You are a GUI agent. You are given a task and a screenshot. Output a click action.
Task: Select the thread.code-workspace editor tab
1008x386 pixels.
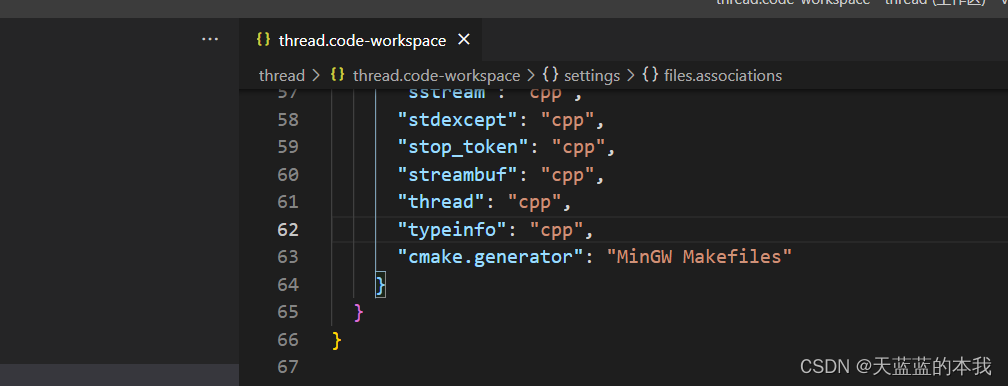pos(361,40)
